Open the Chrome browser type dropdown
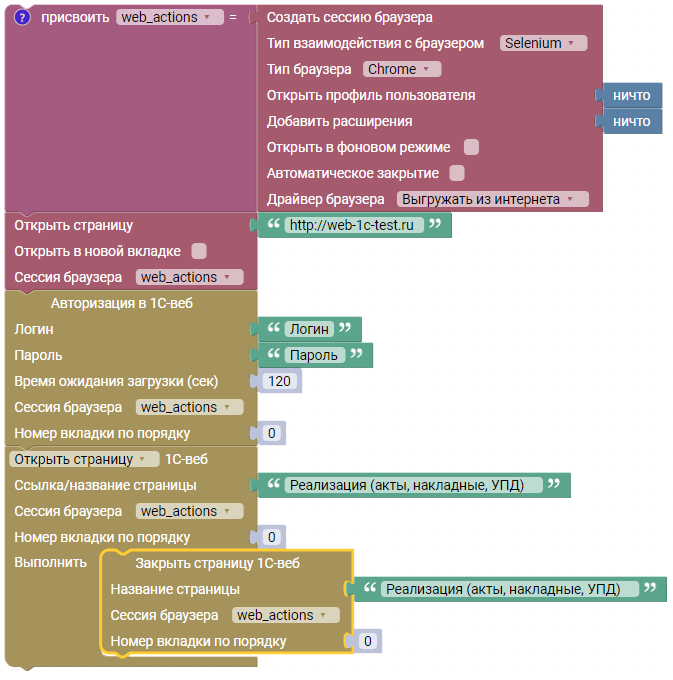The width and height of the screenshot is (673, 680). pyautogui.click(x=400, y=69)
